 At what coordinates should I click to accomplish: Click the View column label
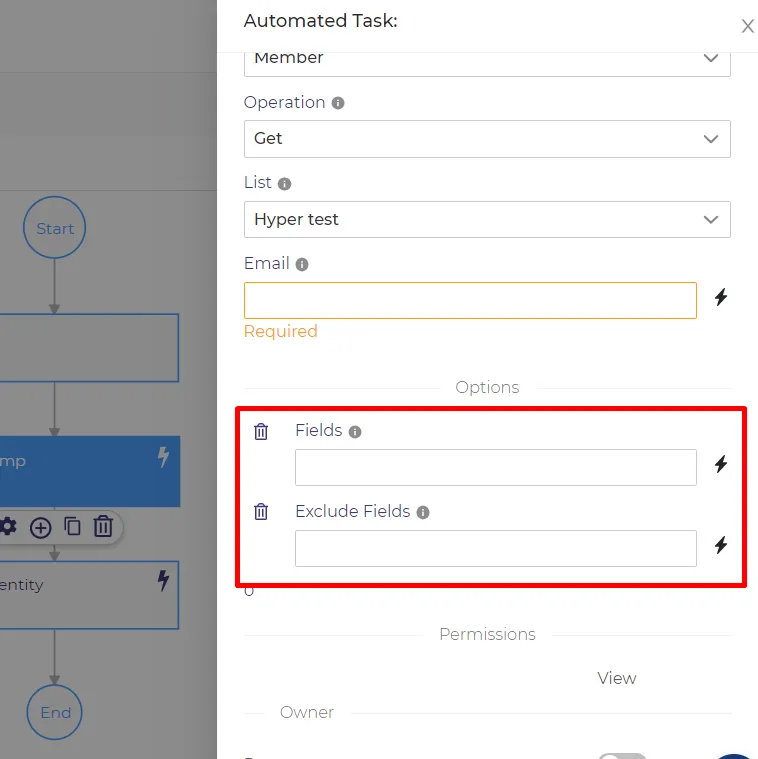tap(617, 678)
